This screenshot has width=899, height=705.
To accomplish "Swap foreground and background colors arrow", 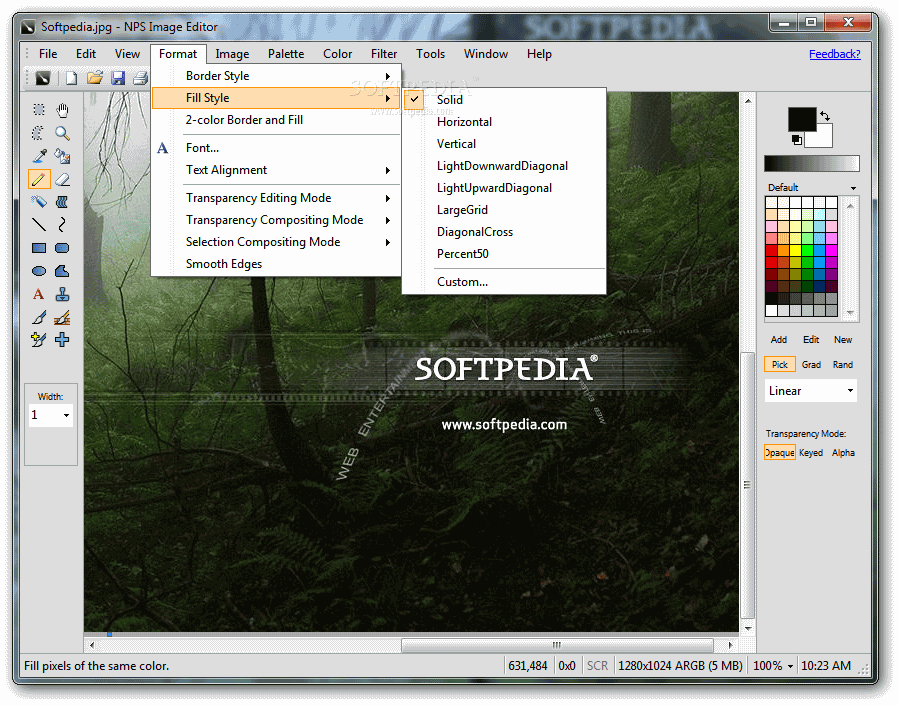I will click(824, 116).
